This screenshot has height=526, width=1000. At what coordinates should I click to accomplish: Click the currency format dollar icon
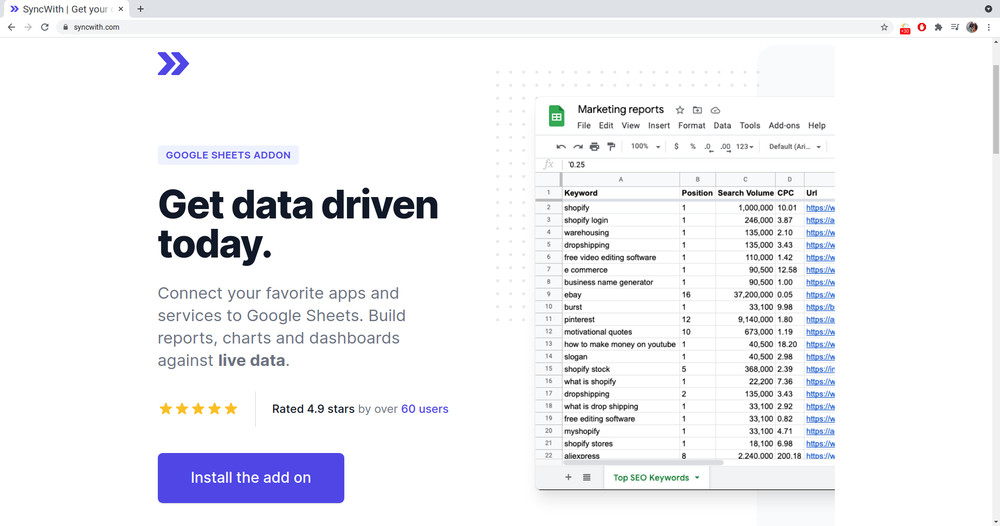[676, 147]
